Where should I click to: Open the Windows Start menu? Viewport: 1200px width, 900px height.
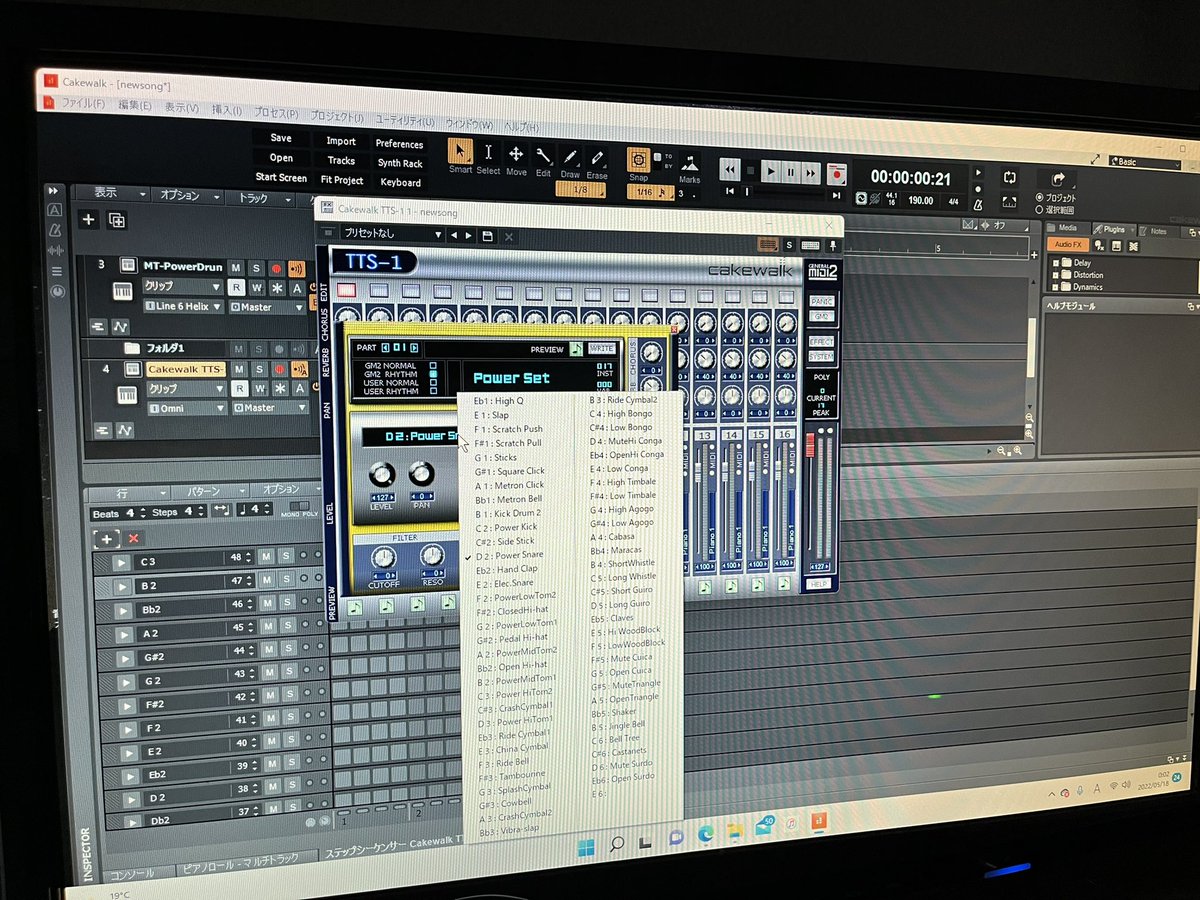click(586, 846)
